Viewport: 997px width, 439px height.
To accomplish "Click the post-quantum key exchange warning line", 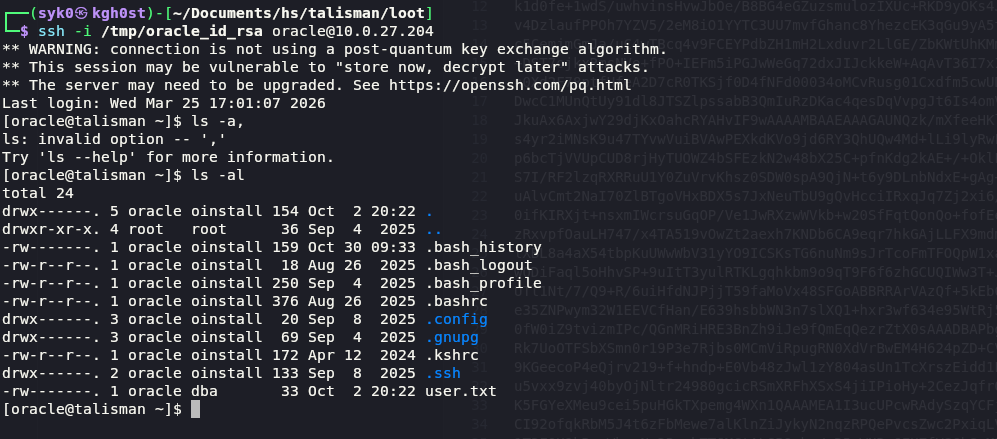I will [x=334, y=49].
